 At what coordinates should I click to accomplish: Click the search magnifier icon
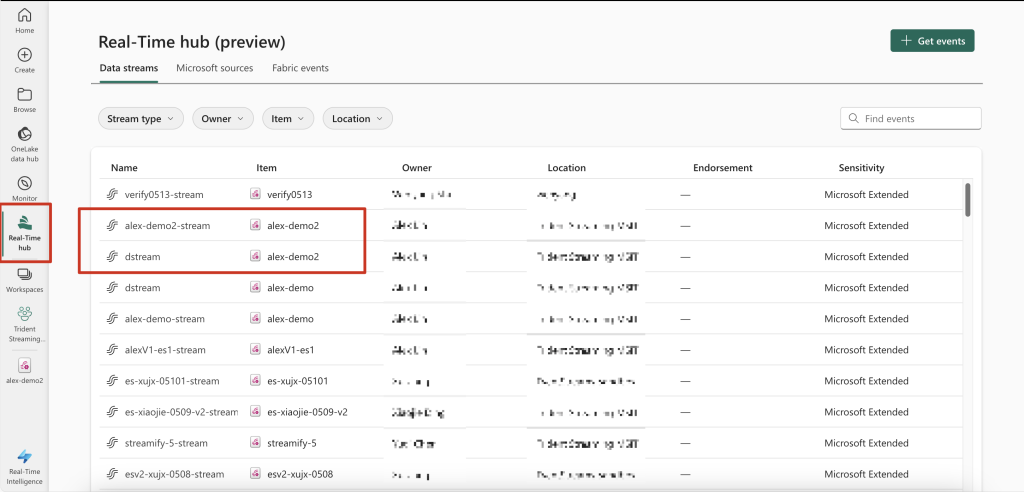click(853, 119)
